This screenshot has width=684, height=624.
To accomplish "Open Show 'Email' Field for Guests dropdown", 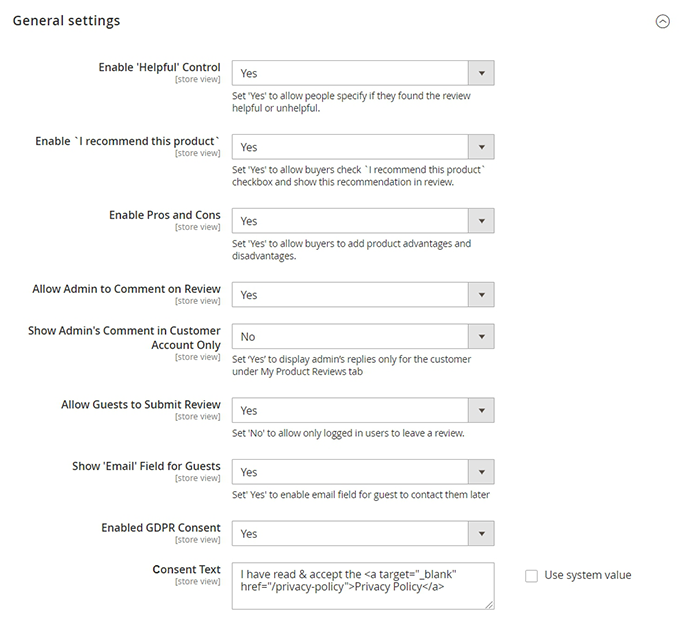I will pos(363,472).
